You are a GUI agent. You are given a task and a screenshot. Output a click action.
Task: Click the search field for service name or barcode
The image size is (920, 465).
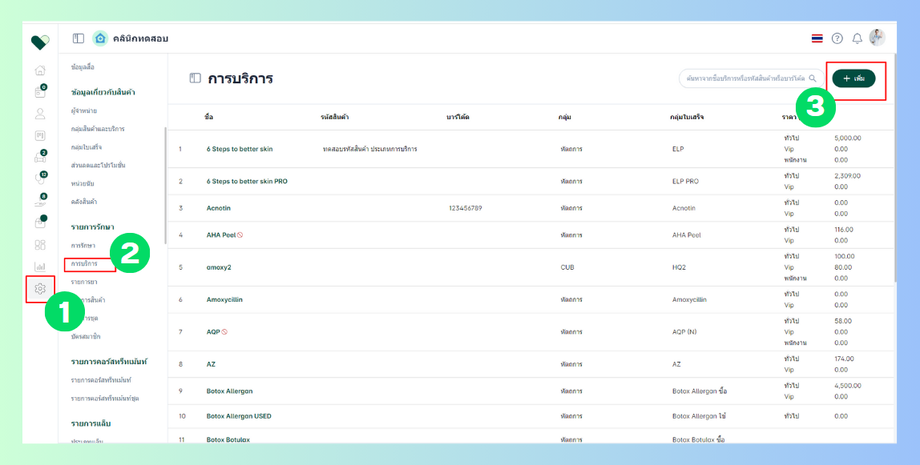[751, 78]
